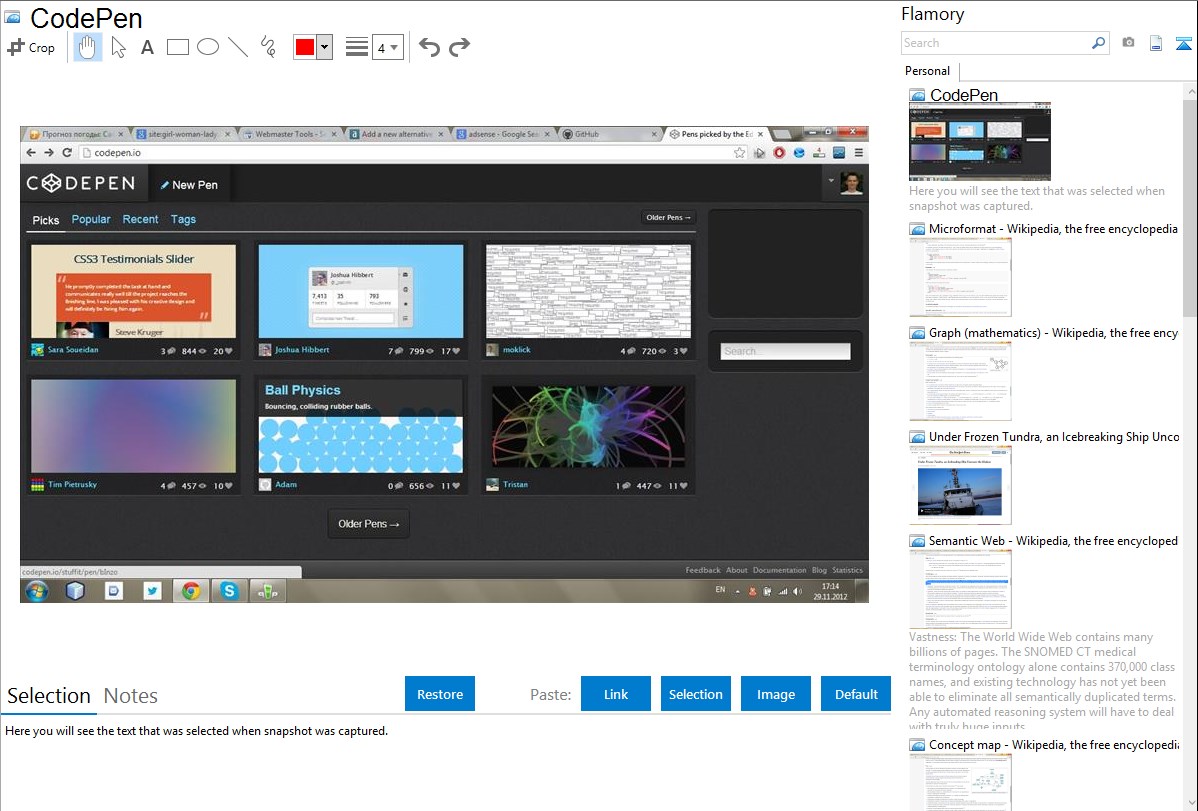Viewport: 1198px width, 811px height.
Task: Undo the last edit
Action: pyautogui.click(x=429, y=47)
